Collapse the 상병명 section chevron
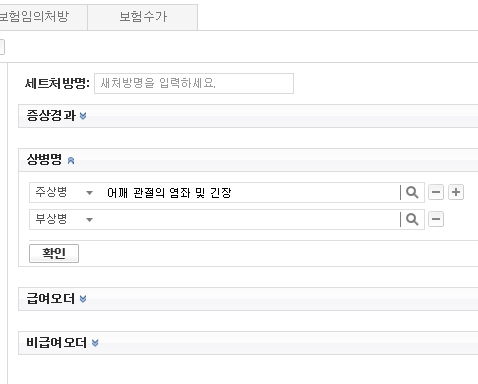The height and width of the screenshot is (384, 478). pyautogui.click(x=71, y=161)
